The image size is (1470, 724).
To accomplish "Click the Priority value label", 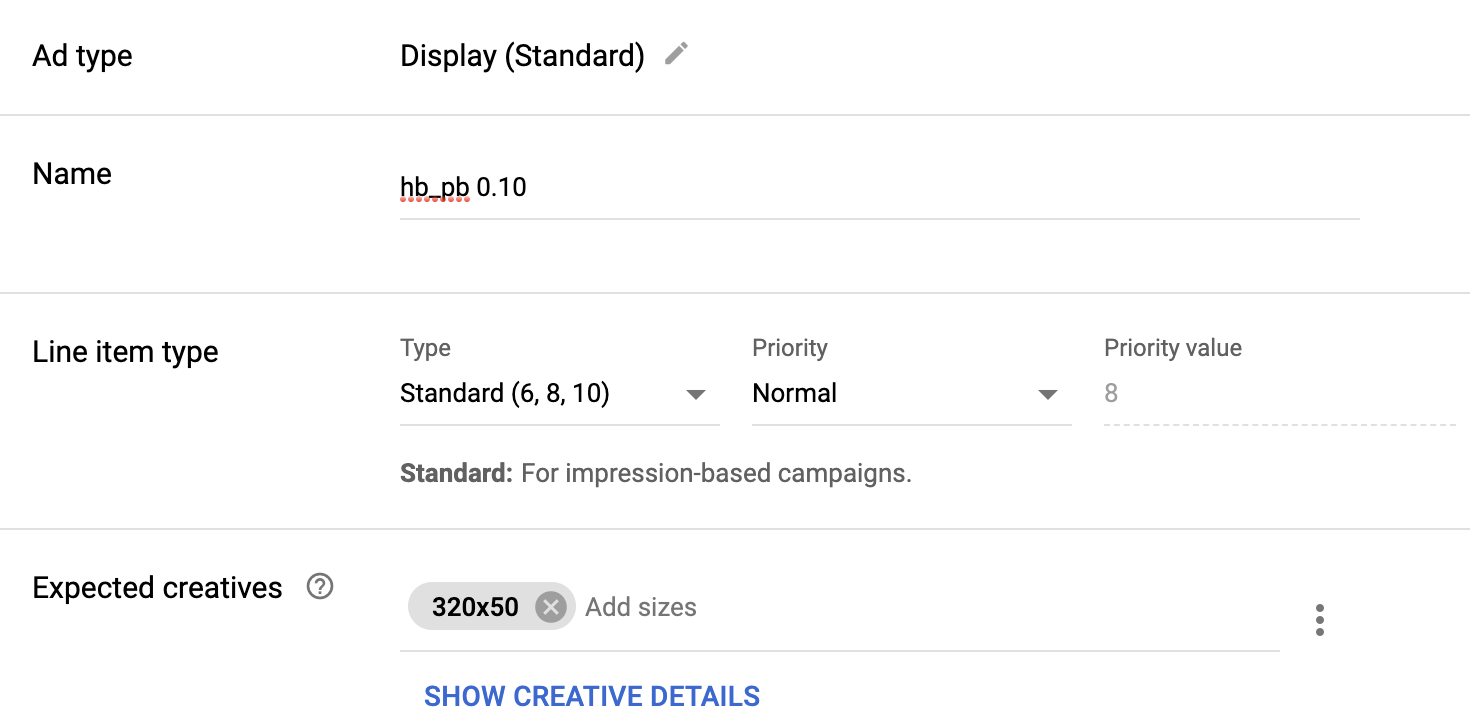I will (x=1172, y=348).
